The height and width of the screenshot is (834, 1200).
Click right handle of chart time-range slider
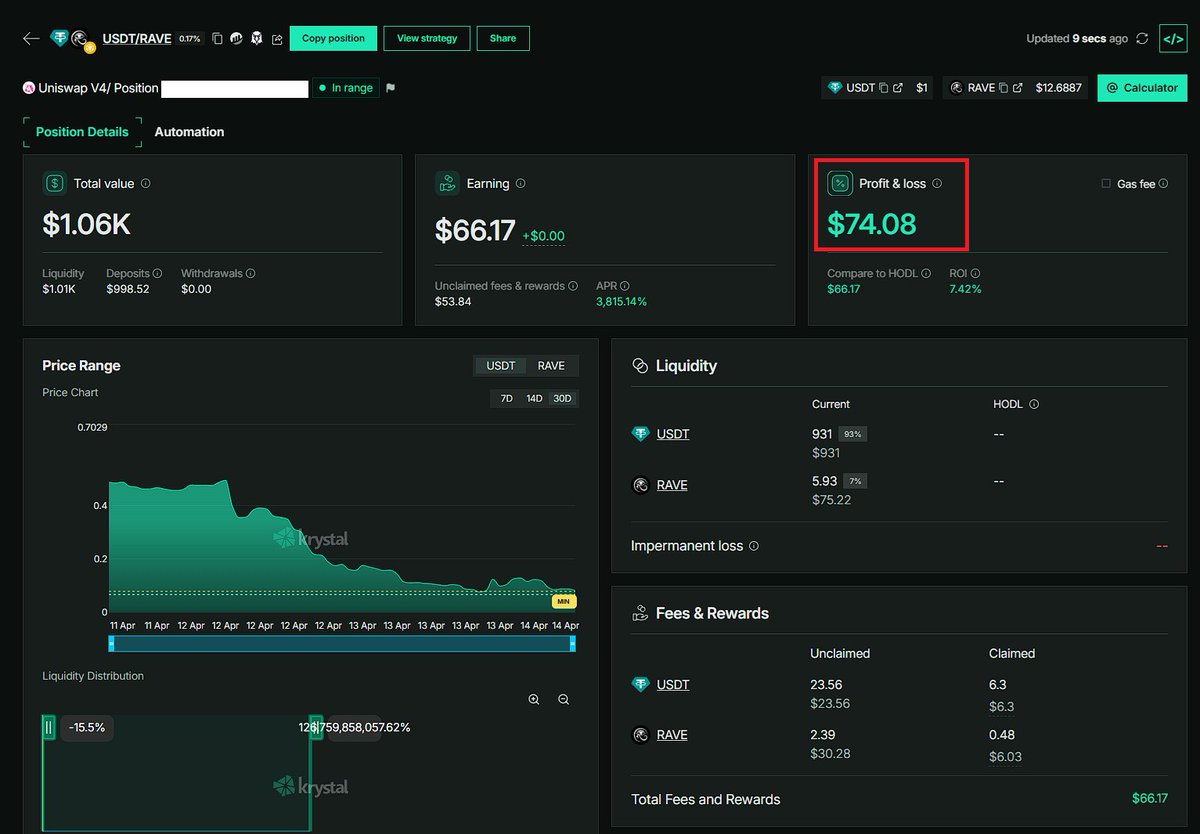point(572,643)
